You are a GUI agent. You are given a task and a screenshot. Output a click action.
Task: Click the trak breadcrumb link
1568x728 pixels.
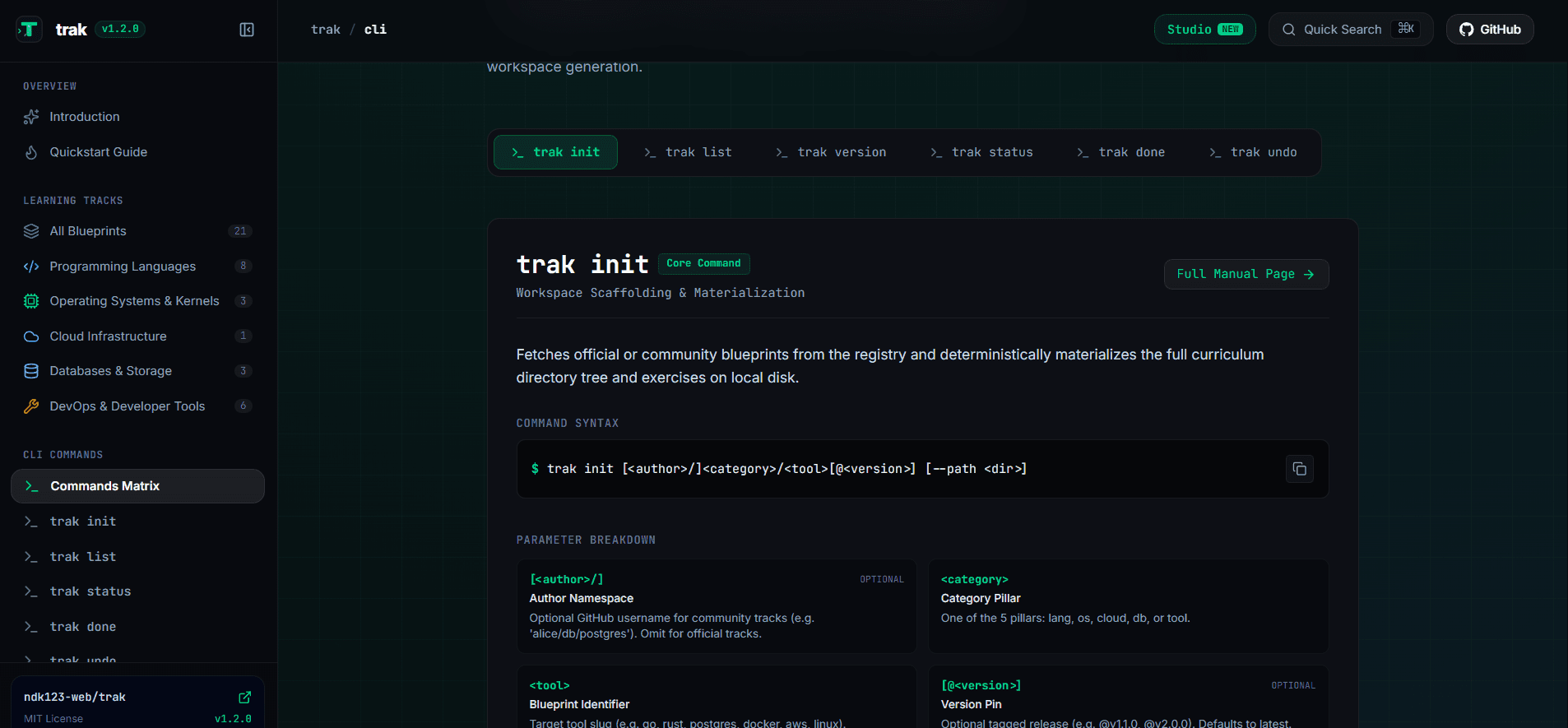[x=326, y=30]
